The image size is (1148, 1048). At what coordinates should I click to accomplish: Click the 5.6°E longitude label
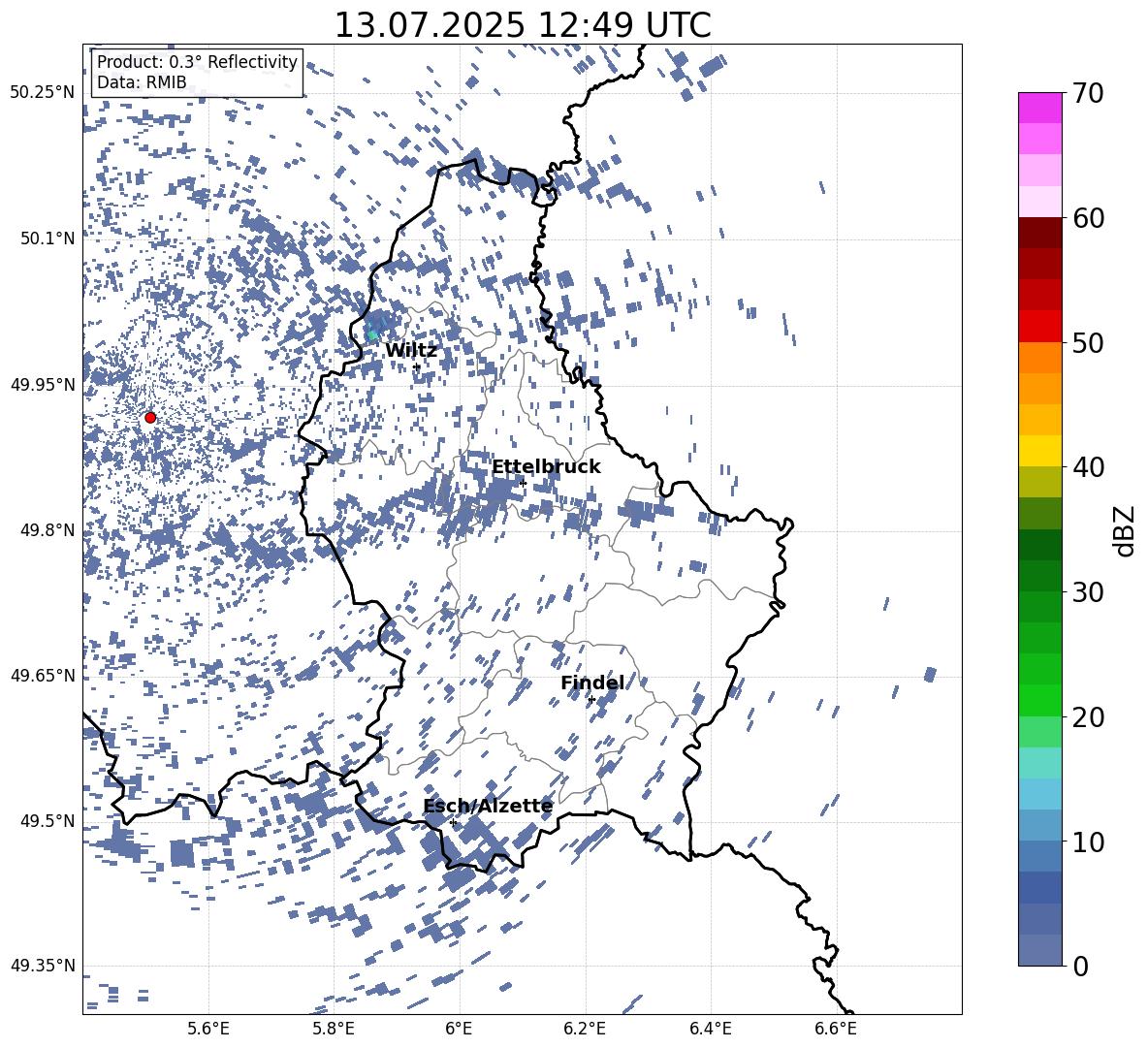tap(208, 1030)
